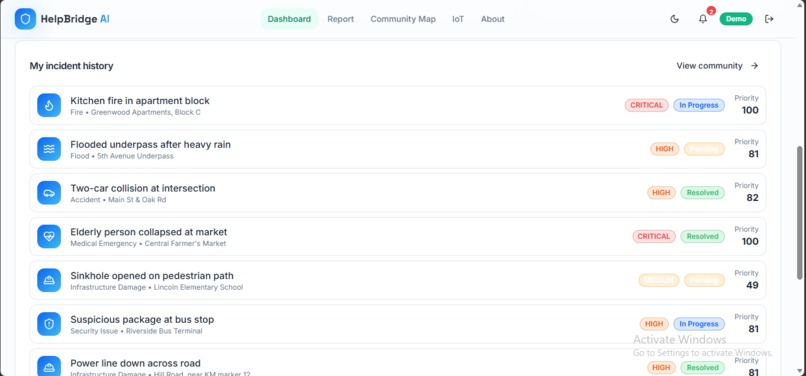Click Pending badge on Flooded underpass row
The image size is (806, 376).
click(704, 149)
